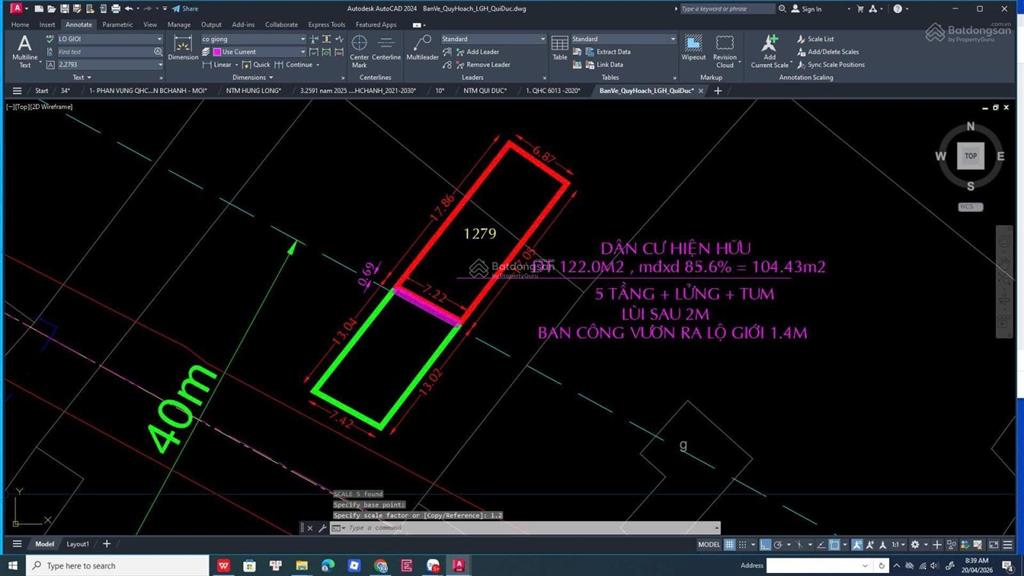
Task: Toggle isometric drafting in status bar
Action: (x=800, y=544)
